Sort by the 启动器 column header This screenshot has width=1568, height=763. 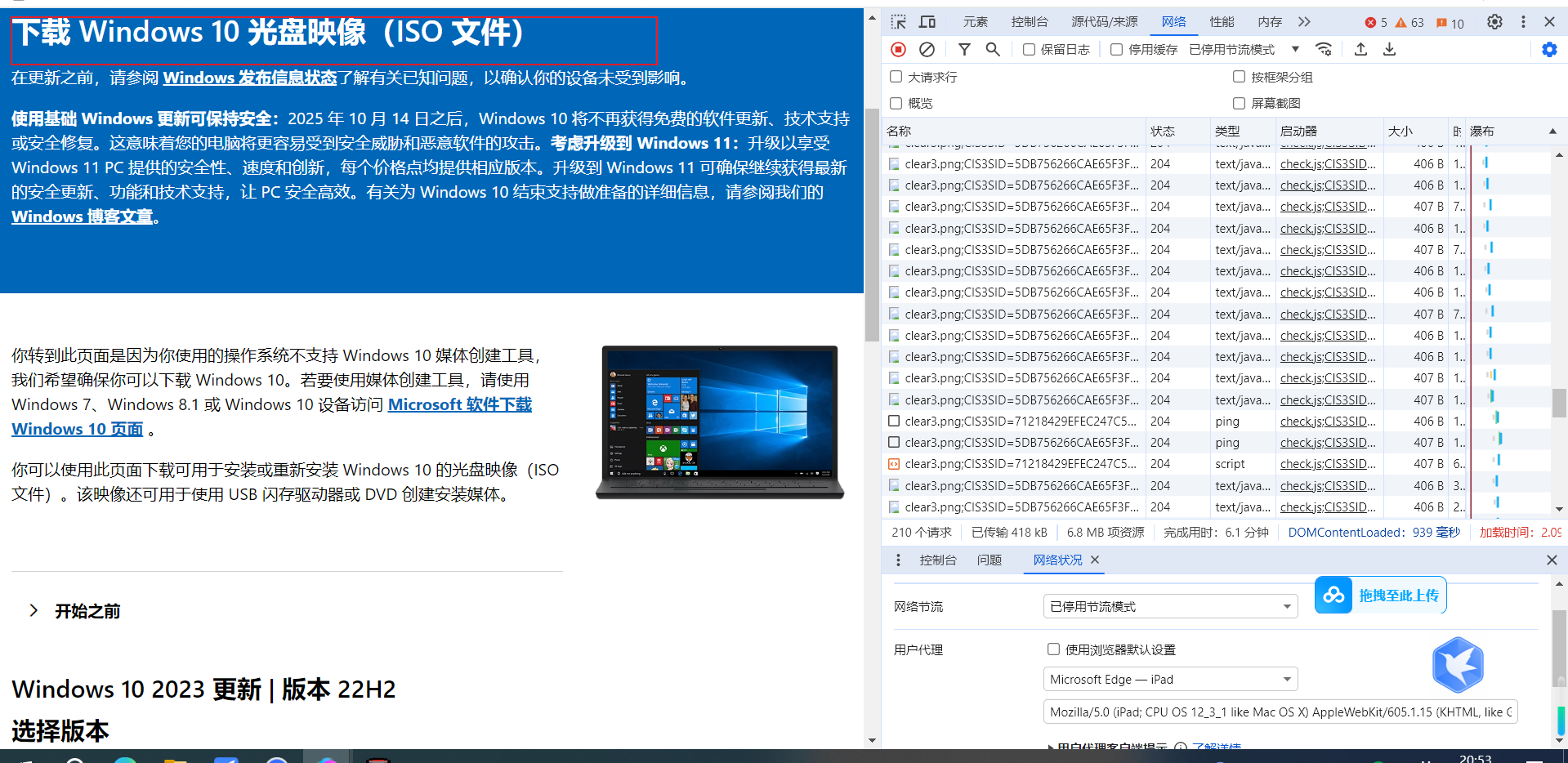coord(1329,132)
